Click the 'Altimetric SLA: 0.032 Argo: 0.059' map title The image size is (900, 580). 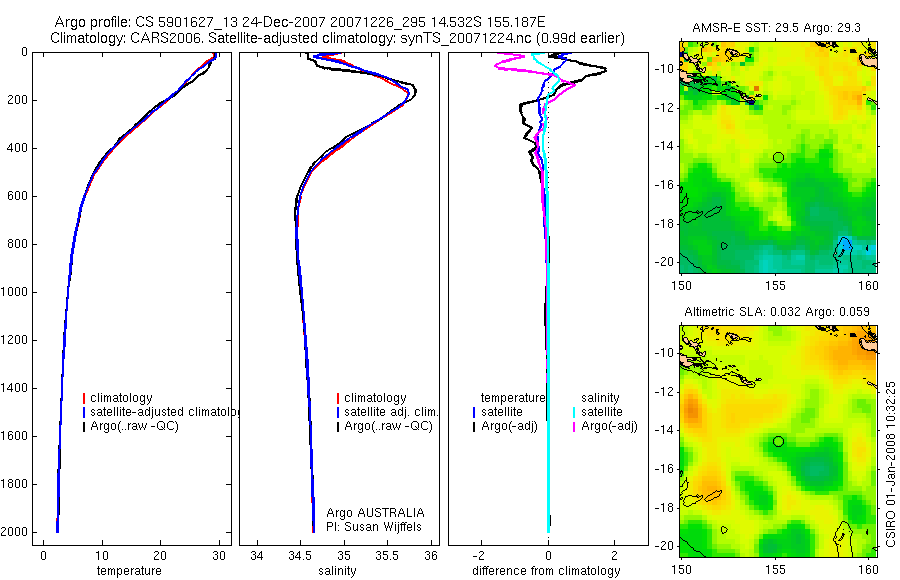[x=777, y=312]
